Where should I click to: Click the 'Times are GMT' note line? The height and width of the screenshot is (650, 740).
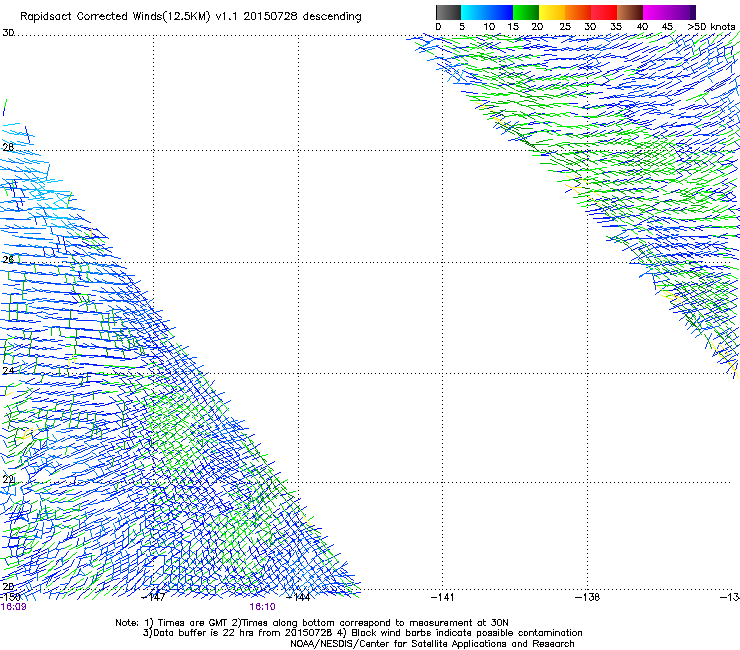point(312,623)
